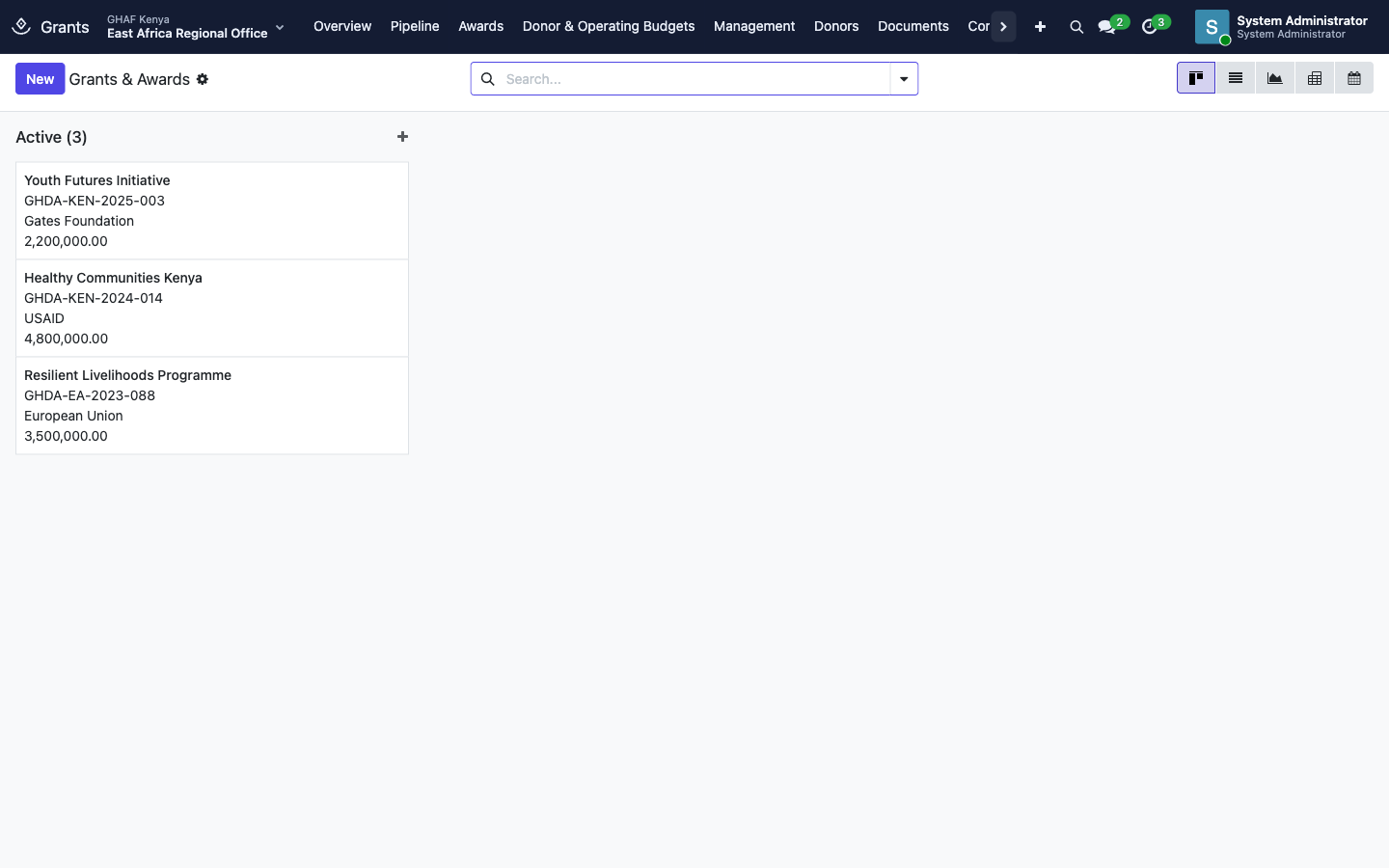Open the Pipeline menu
Screen dimensions: 1389x868
415,27
